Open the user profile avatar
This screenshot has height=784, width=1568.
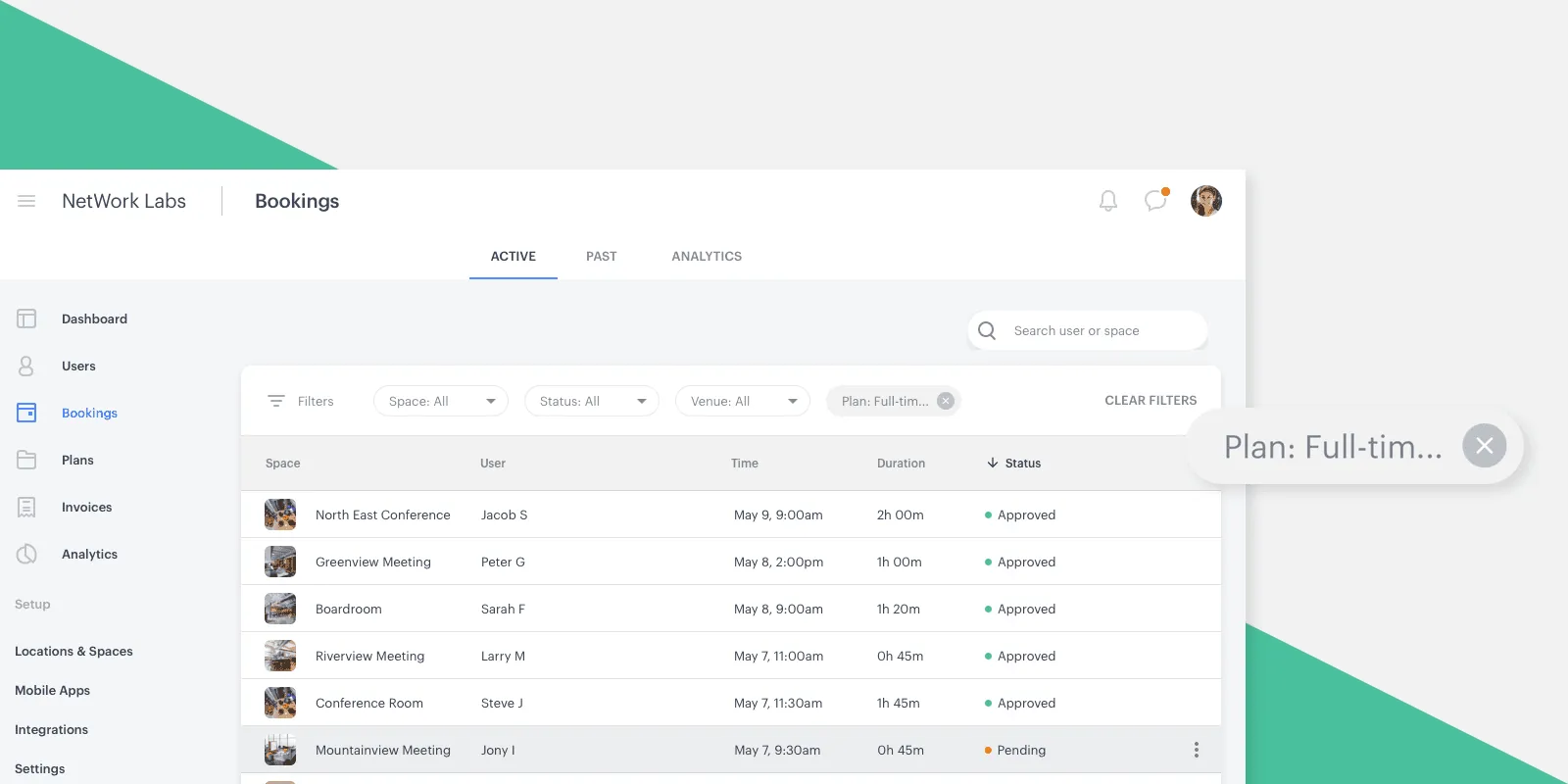click(1206, 201)
